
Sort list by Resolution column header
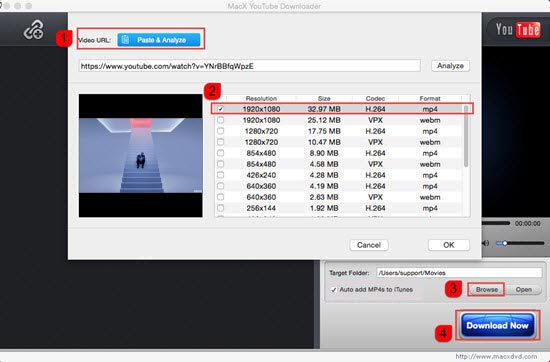[261, 99]
